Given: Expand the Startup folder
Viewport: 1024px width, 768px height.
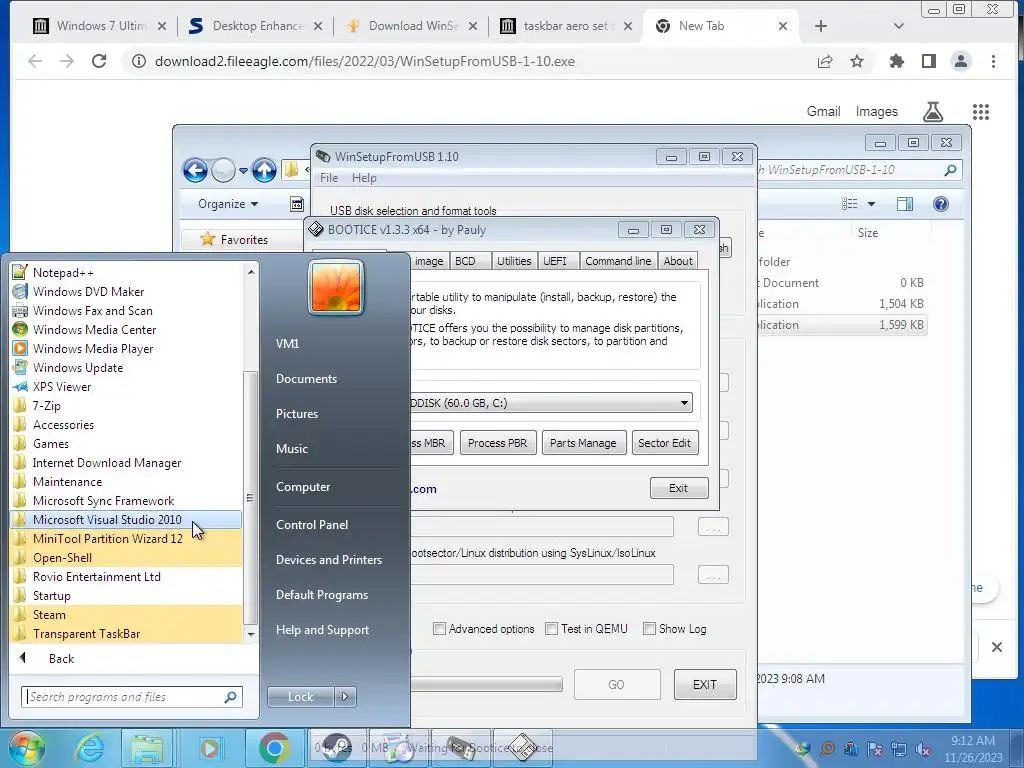Looking at the screenshot, I should (52, 596).
